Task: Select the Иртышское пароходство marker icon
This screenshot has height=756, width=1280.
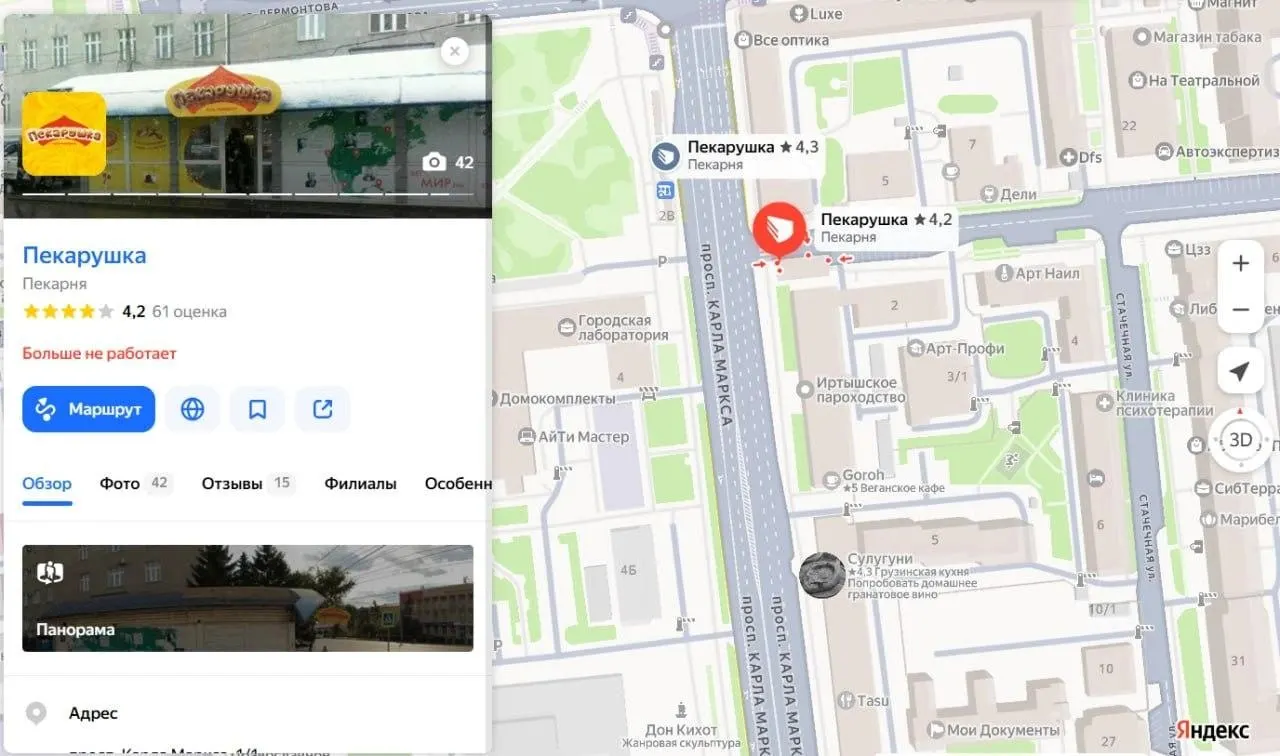Action: point(804,388)
